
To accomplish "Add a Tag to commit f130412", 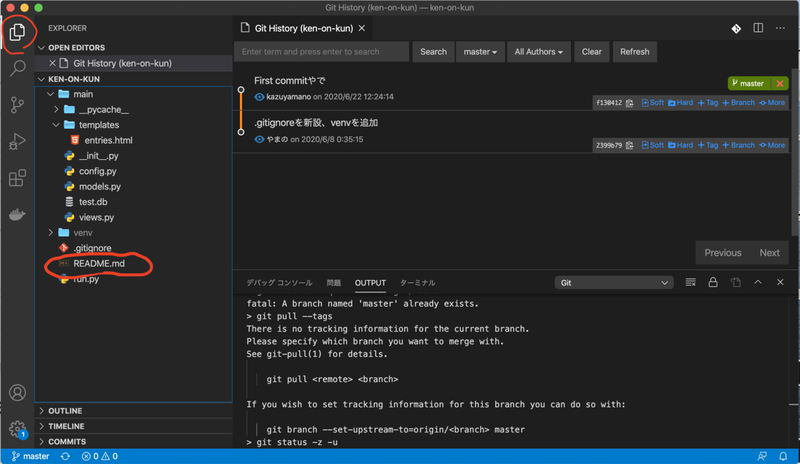I will pyautogui.click(x=708, y=103).
